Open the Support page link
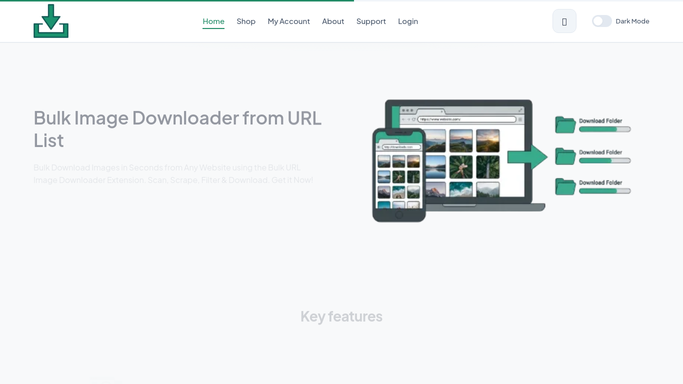Image resolution: width=683 pixels, height=384 pixels. 371,21
